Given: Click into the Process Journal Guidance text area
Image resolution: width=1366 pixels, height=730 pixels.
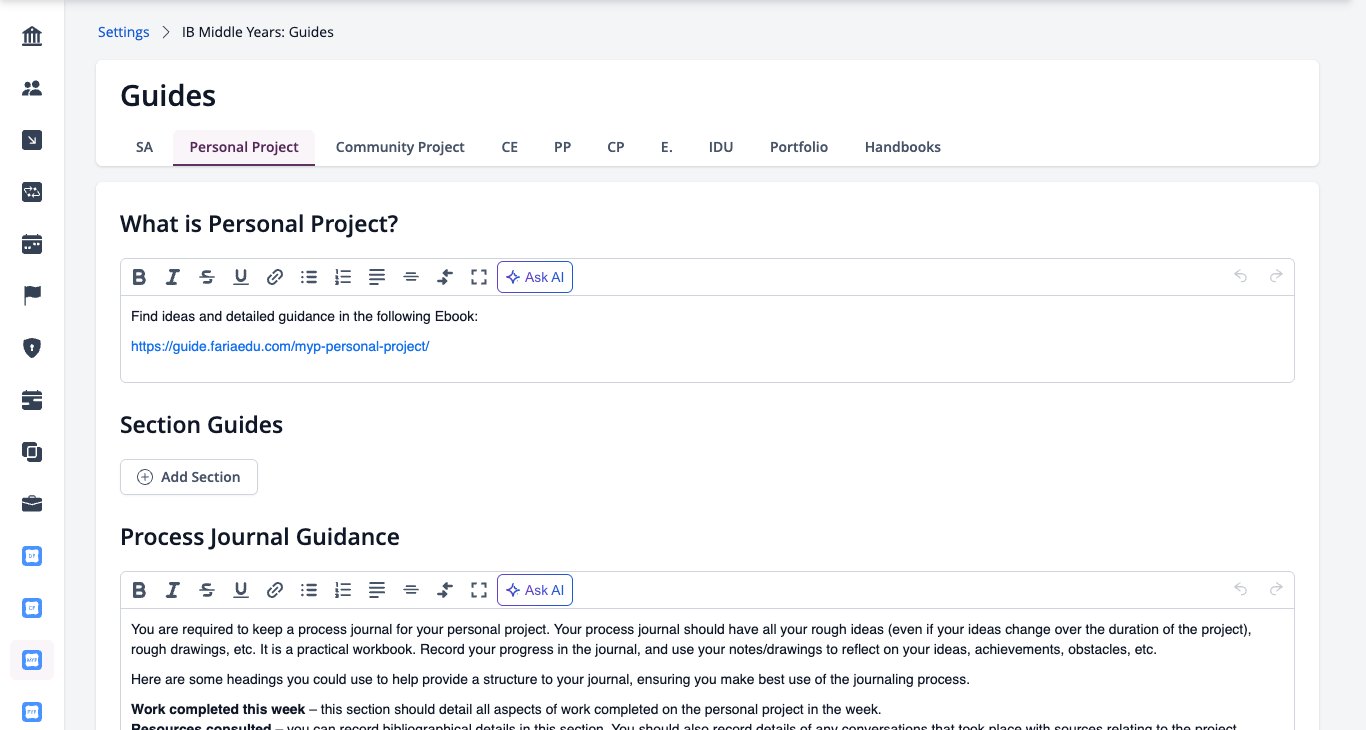Looking at the screenshot, I should (707, 669).
